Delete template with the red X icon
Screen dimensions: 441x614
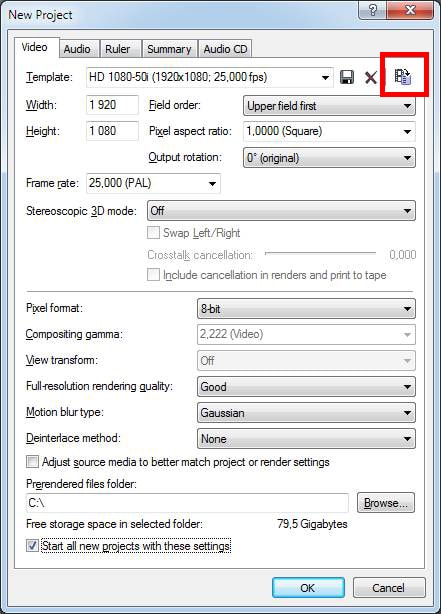pos(371,78)
